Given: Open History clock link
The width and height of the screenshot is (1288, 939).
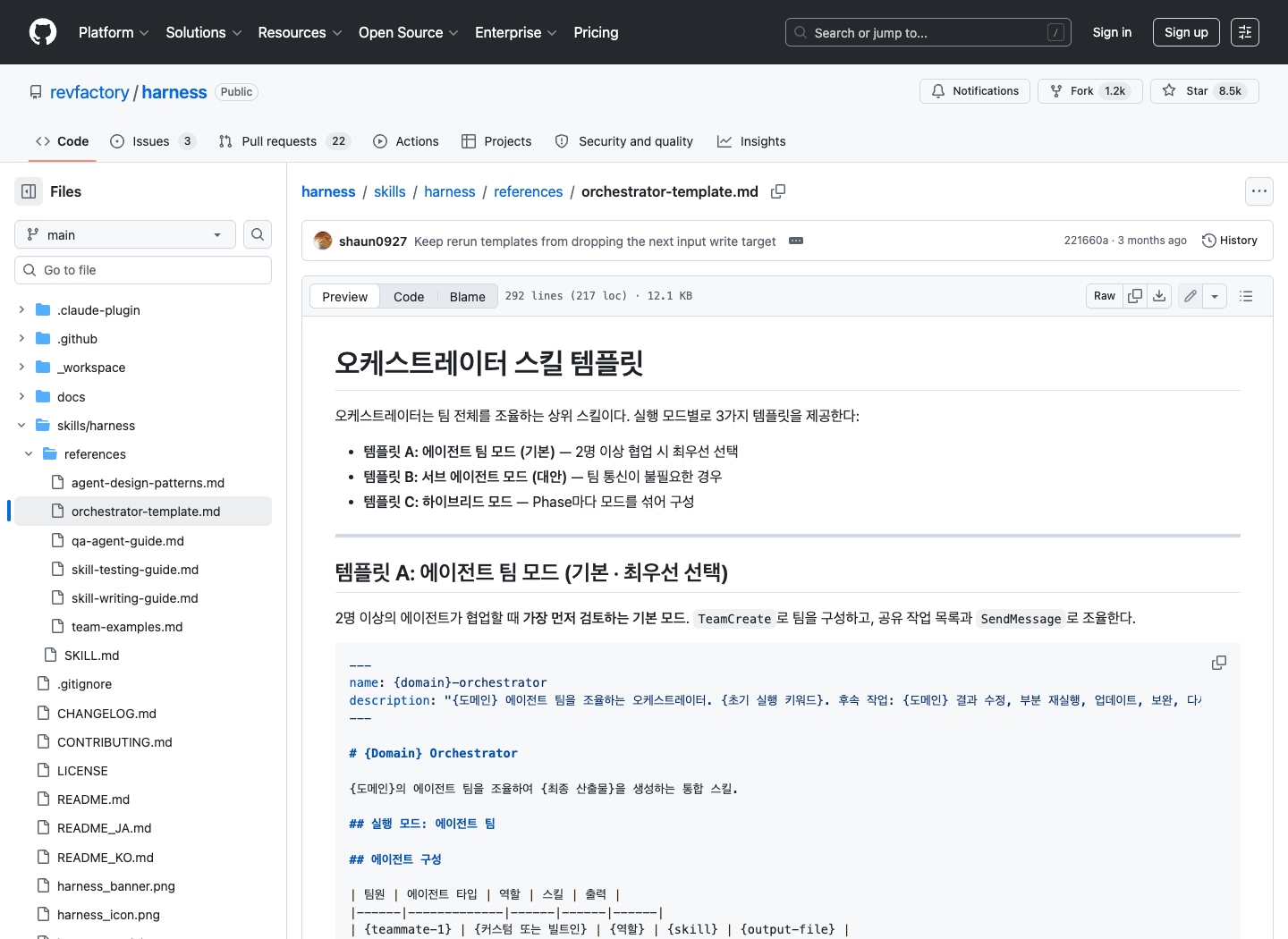Looking at the screenshot, I should pyautogui.click(x=1230, y=241).
